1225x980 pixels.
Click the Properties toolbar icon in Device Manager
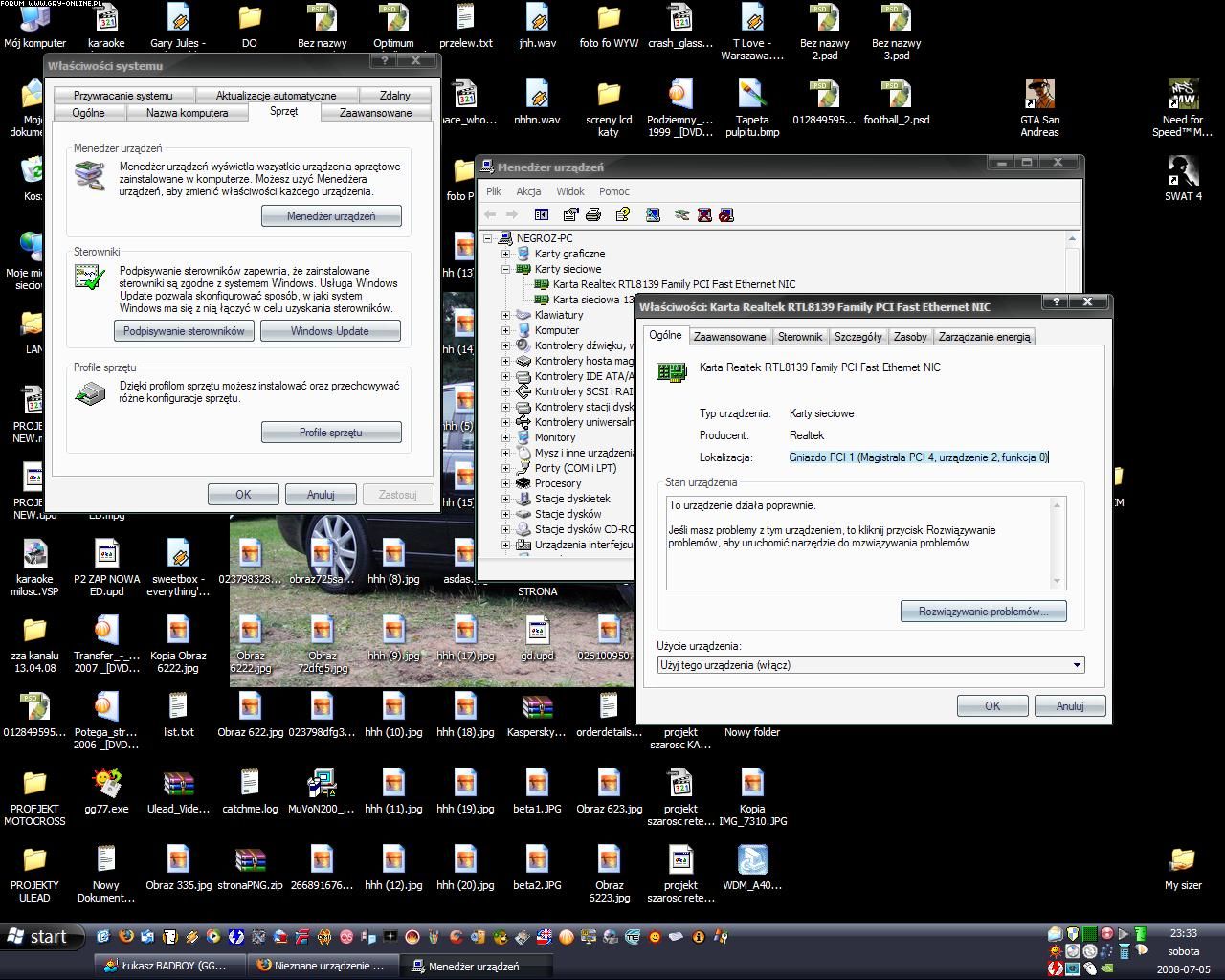point(571,214)
